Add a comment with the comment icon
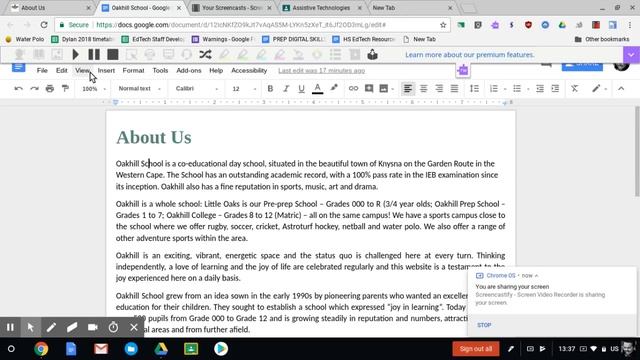 pyautogui.click(x=369, y=89)
